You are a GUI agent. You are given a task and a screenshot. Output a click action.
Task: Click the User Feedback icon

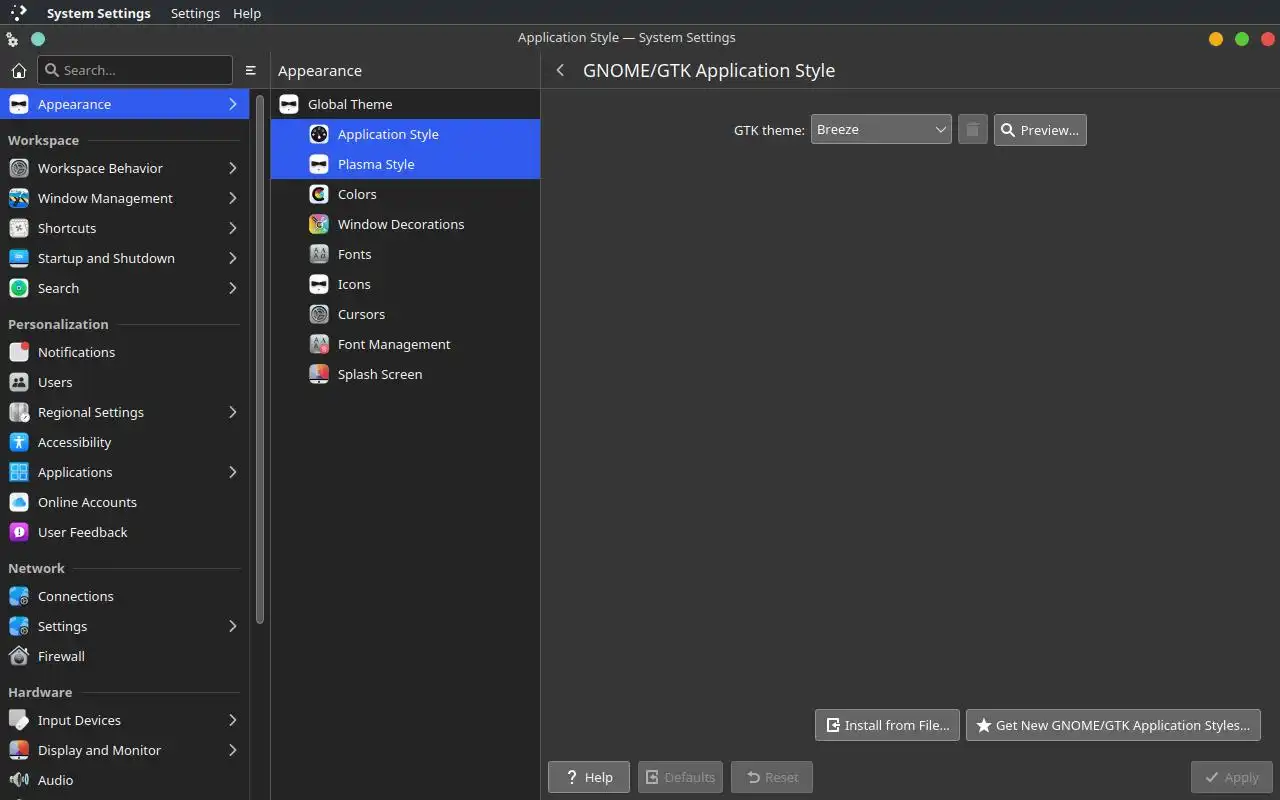pyautogui.click(x=18, y=532)
